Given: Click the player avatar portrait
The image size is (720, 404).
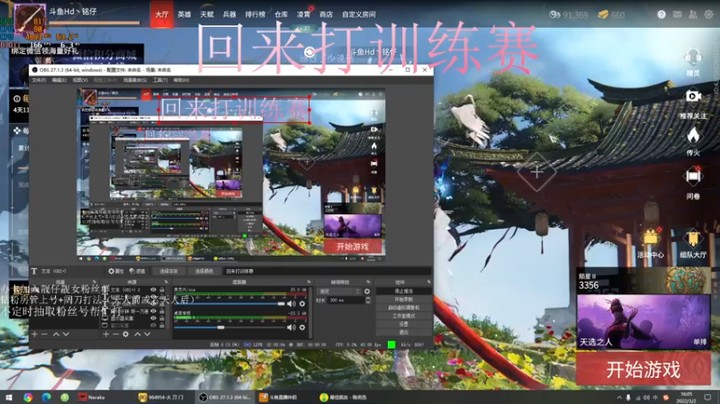Looking at the screenshot, I should tap(29, 19).
